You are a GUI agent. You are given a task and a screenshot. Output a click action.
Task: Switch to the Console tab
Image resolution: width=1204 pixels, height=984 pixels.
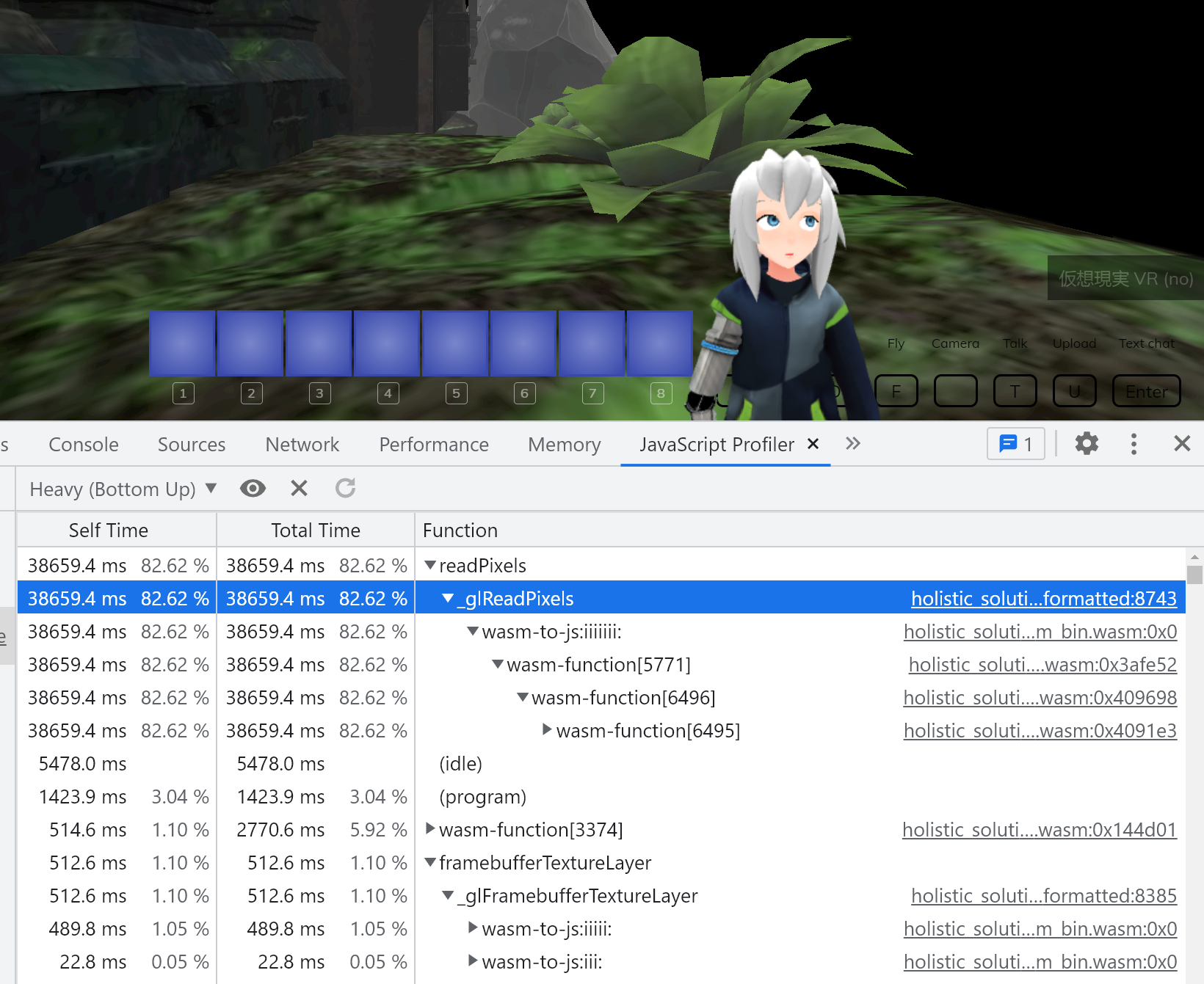coord(84,445)
